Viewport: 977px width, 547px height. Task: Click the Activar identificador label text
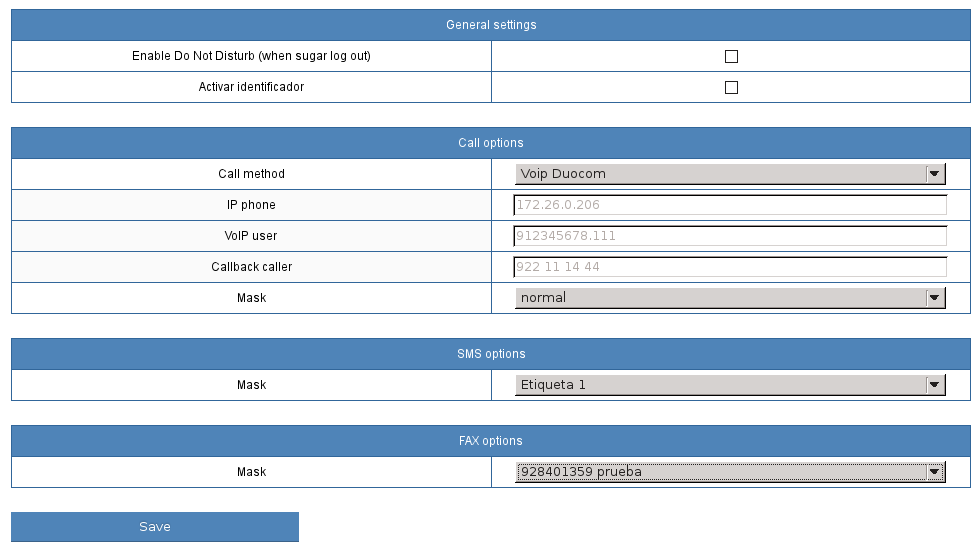(251, 87)
